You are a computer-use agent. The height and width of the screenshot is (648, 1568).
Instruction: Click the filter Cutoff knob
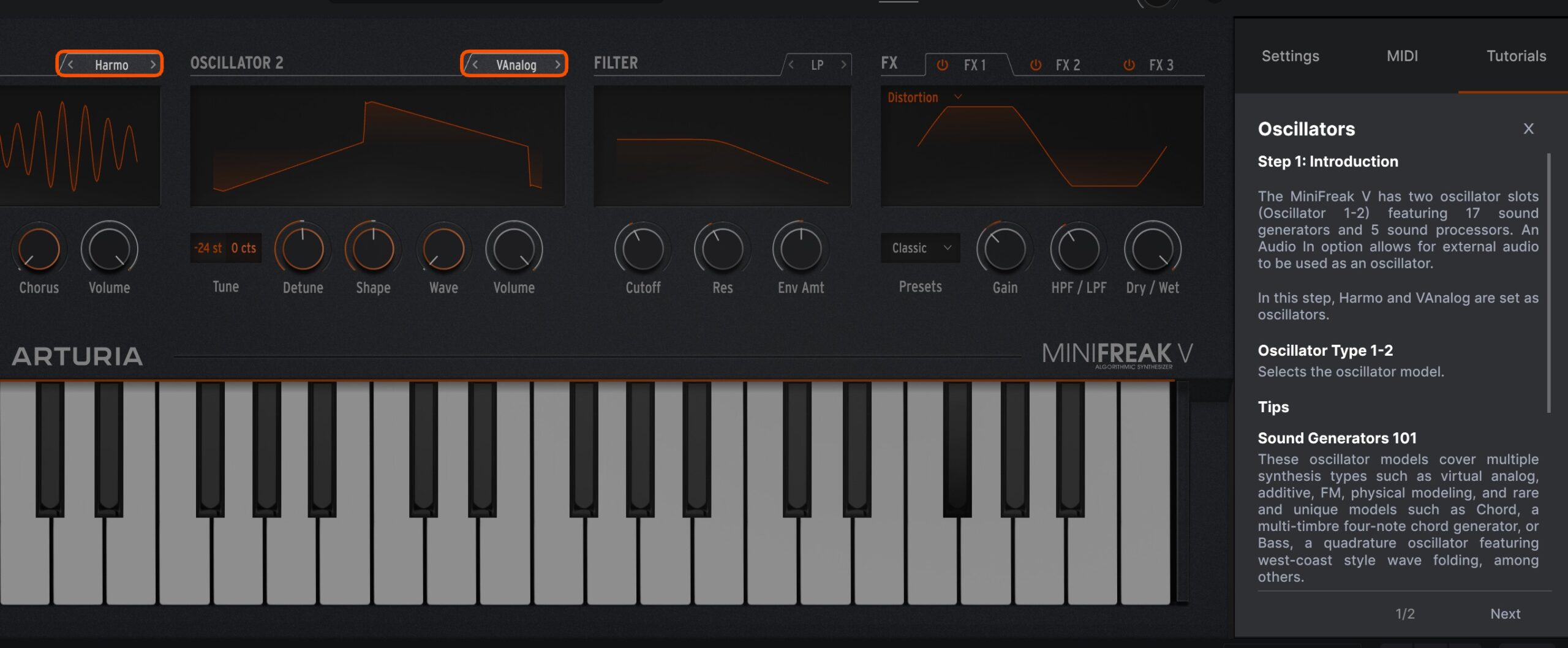pos(643,249)
